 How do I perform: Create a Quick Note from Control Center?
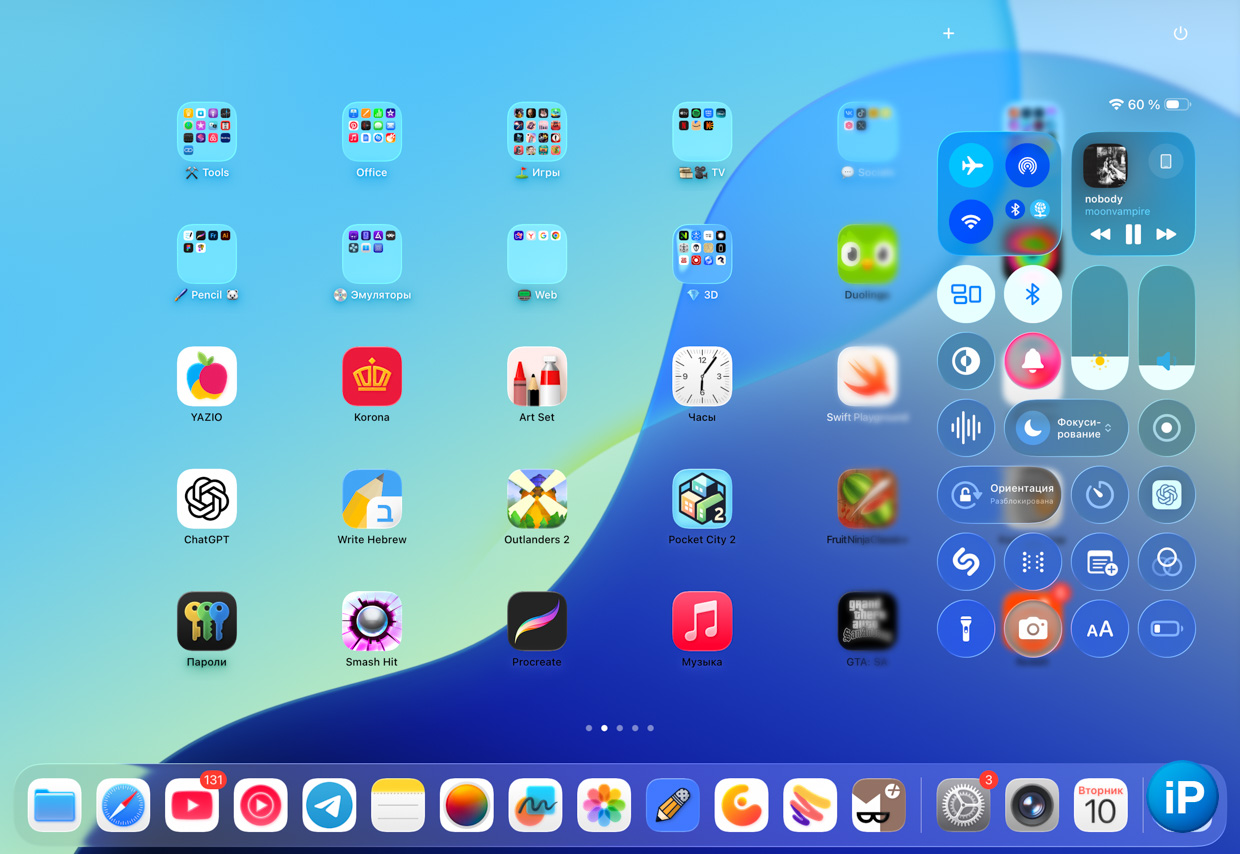click(1100, 562)
